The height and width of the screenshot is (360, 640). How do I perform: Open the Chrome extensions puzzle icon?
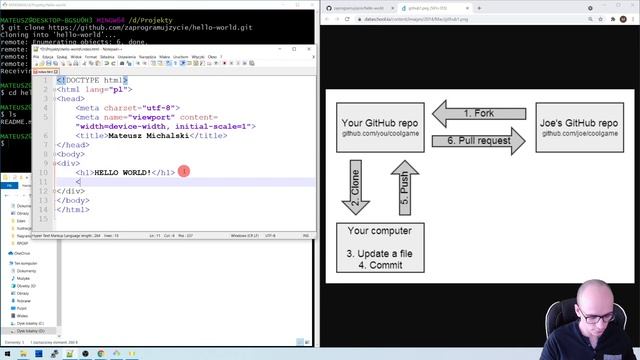[613, 19]
